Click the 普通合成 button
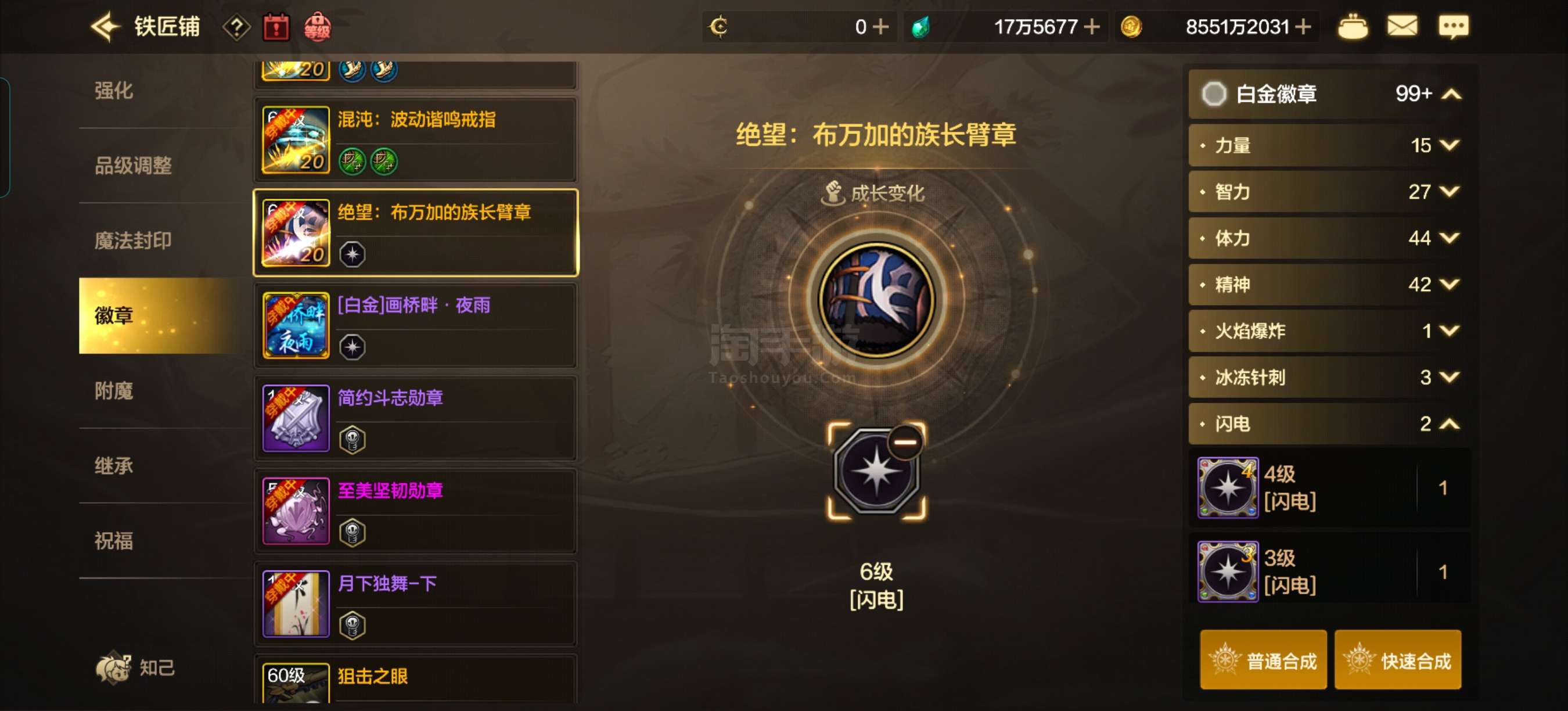The height and width of the screenshot is (711, 1568). (x=1263, y=660)
